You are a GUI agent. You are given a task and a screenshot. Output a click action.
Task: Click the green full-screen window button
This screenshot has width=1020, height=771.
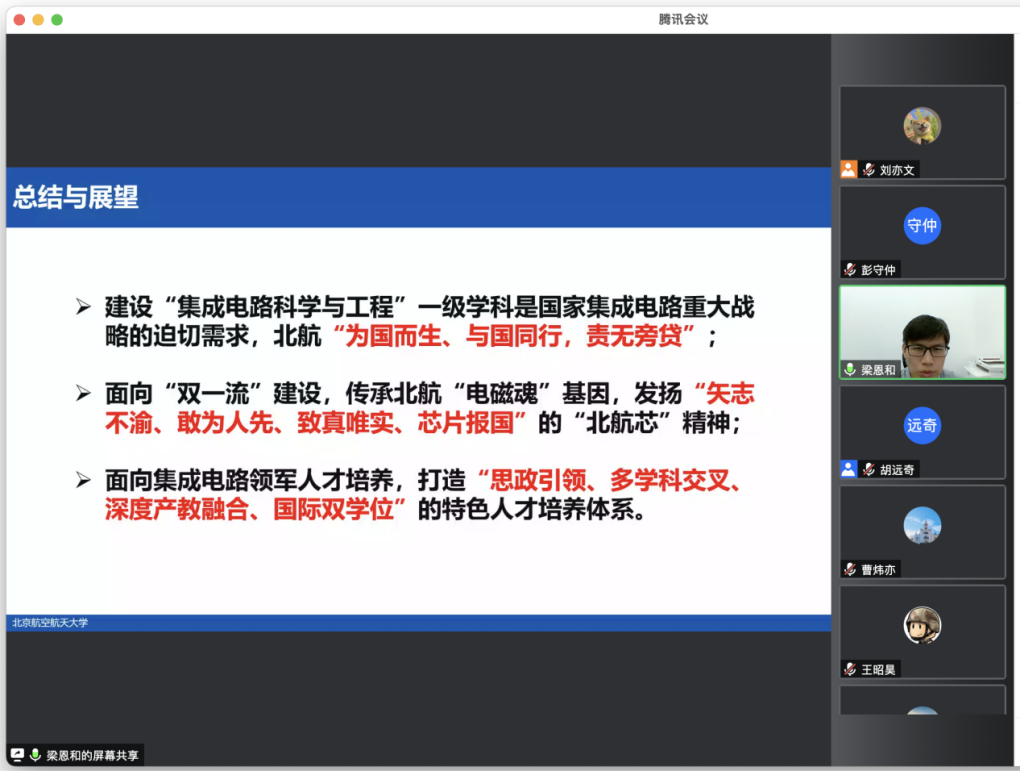[x=57, y=19]
